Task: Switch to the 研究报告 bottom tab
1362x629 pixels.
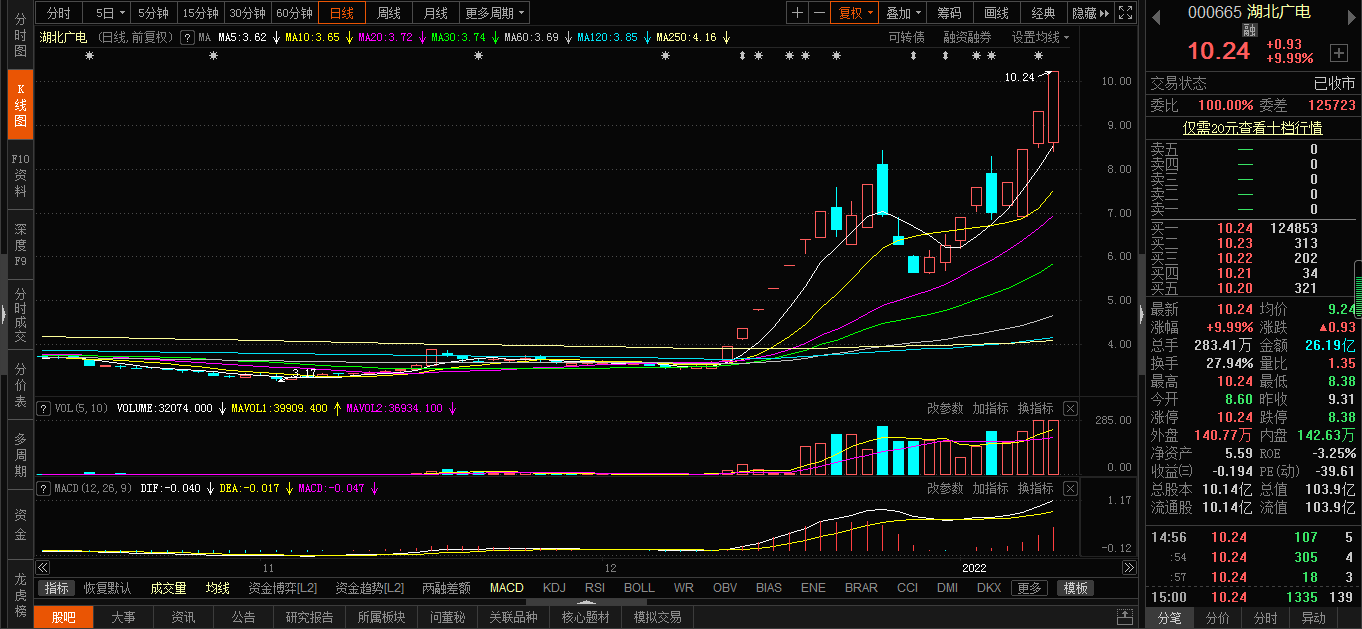Action: pos(309,617)
